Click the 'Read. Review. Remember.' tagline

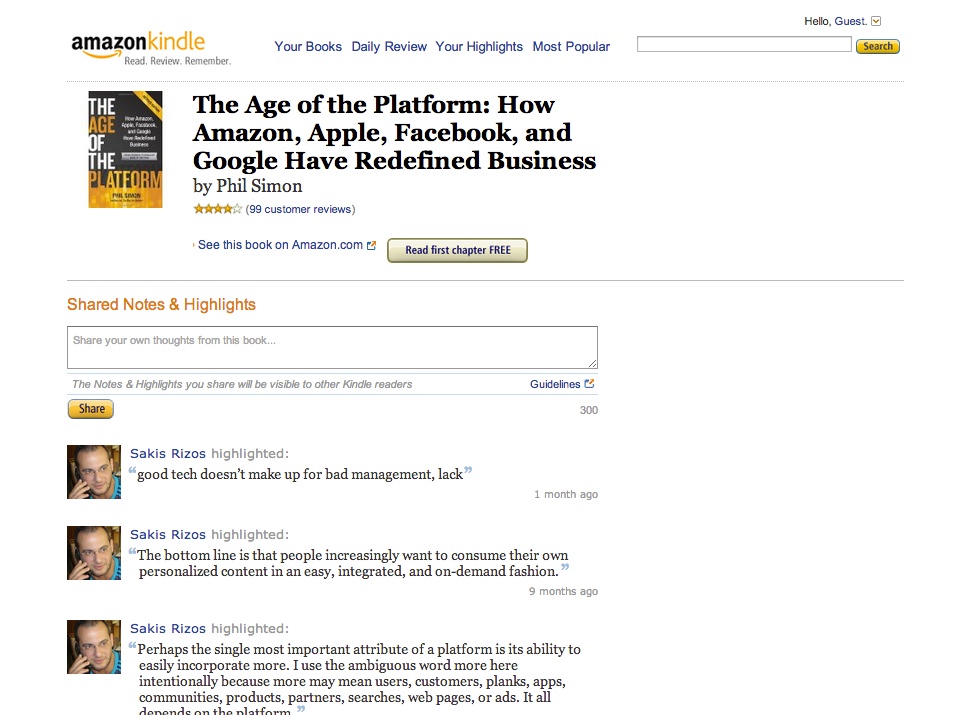[178, 61]
